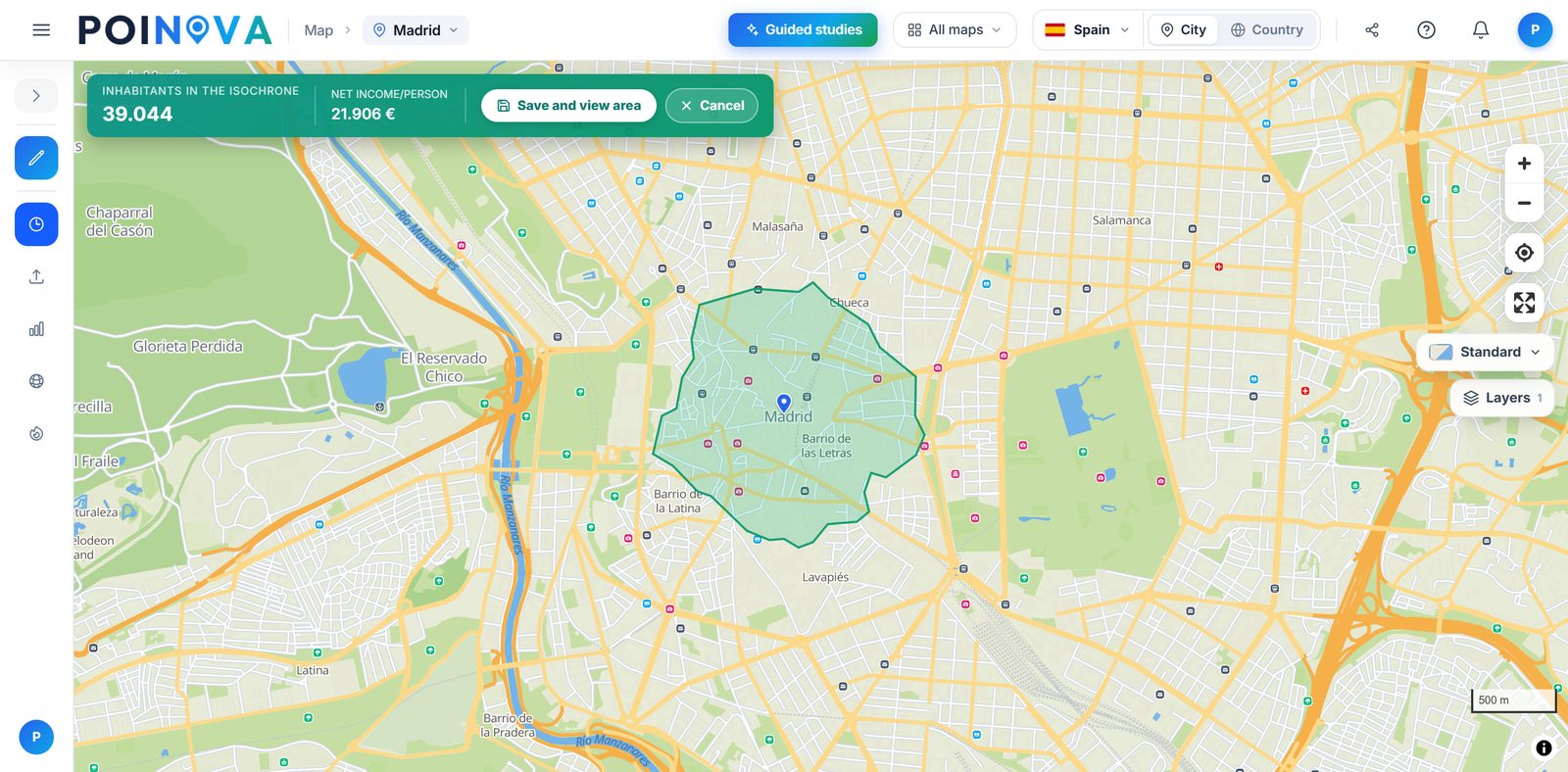Switch to Country scope

click(x=1267, y=30)
